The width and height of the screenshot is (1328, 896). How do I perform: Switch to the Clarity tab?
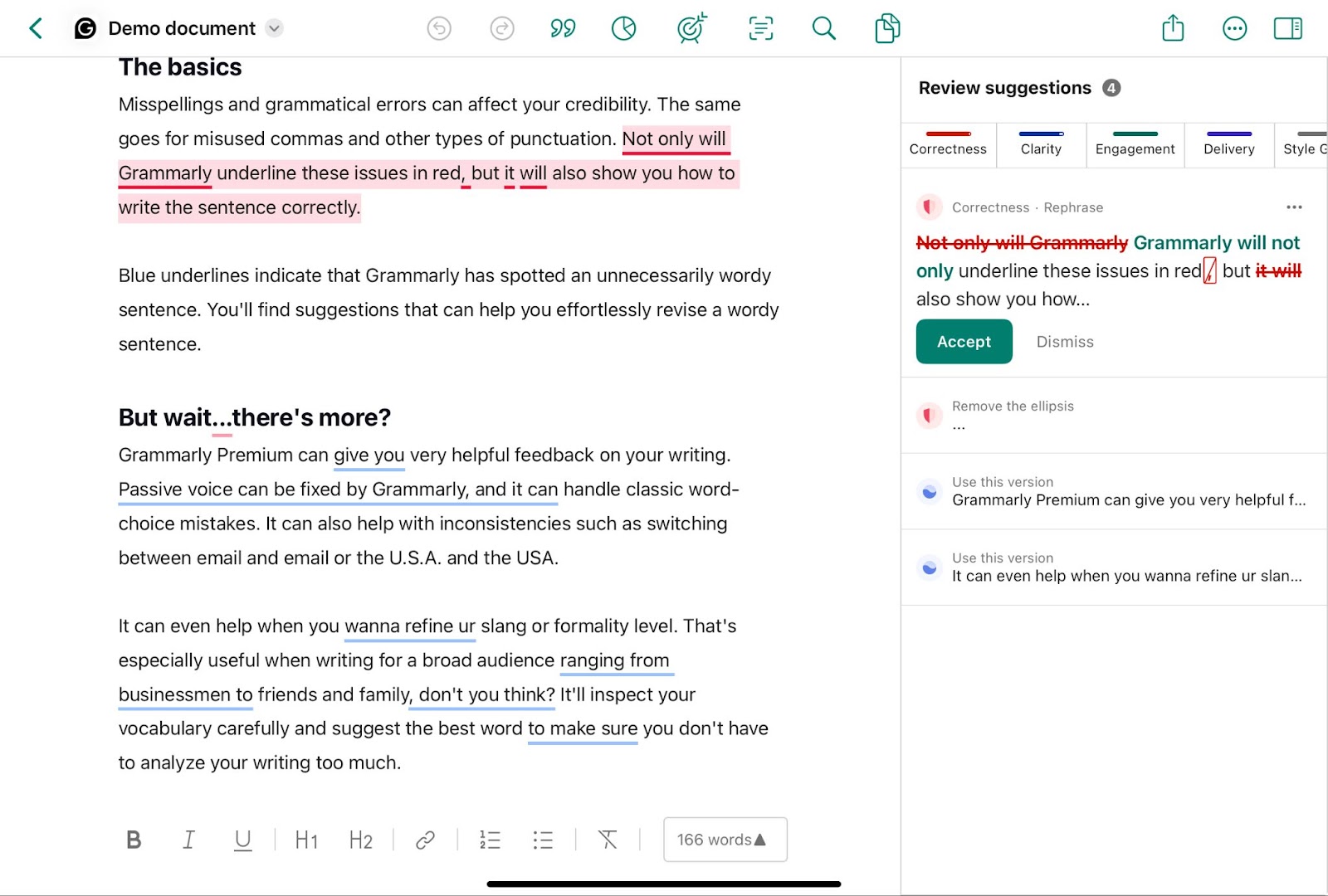(1041, 144)
